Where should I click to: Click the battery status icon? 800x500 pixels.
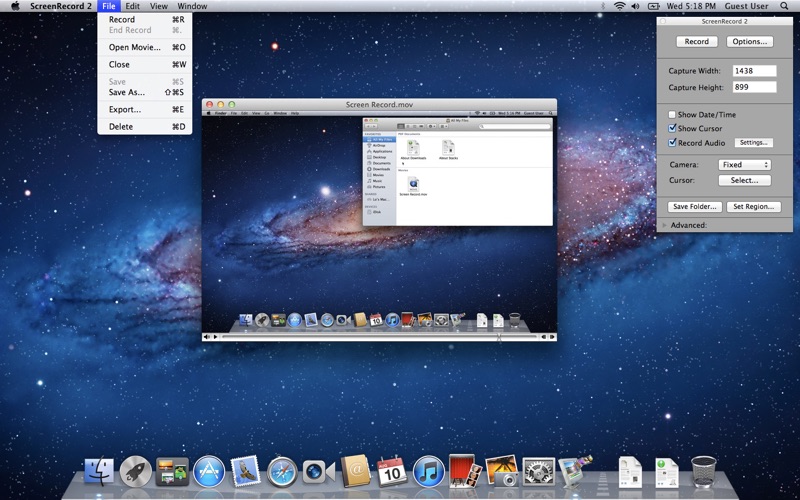(x=654, y=6)
